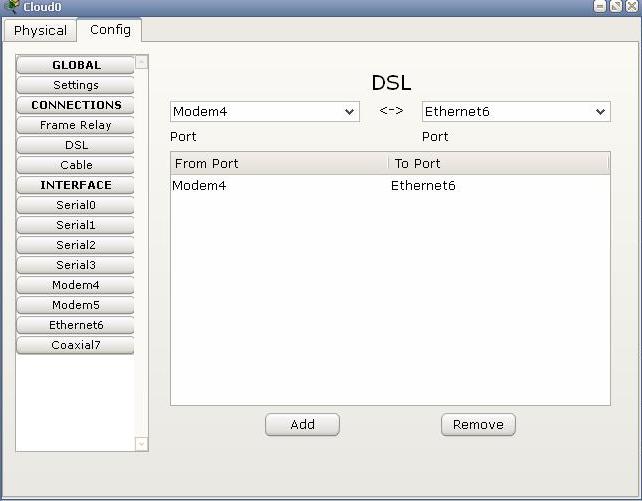Select the Serial3 interface
The width and height of the screenshot is (642, 501).
click(75, 265)
